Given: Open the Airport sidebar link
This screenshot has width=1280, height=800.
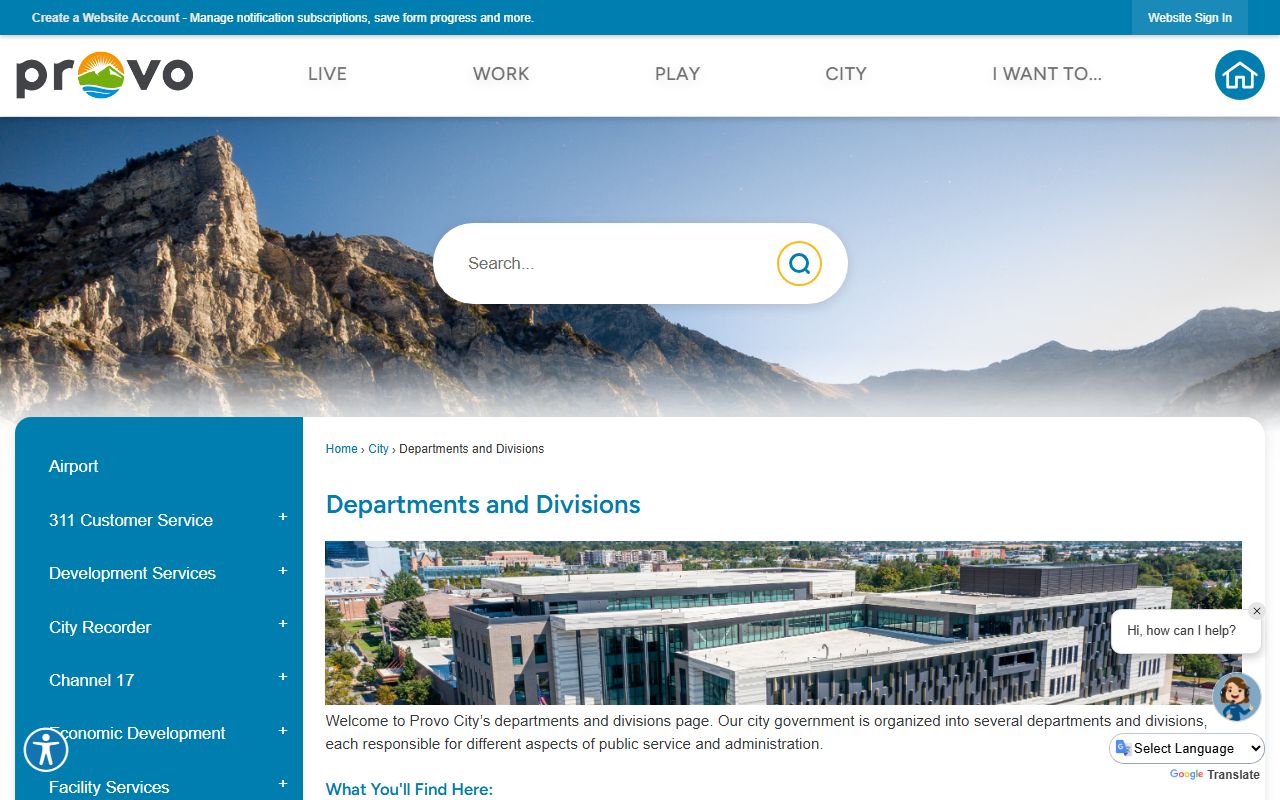Looking at the screenshot, I should pyautogui.click(x=74, y=466).
